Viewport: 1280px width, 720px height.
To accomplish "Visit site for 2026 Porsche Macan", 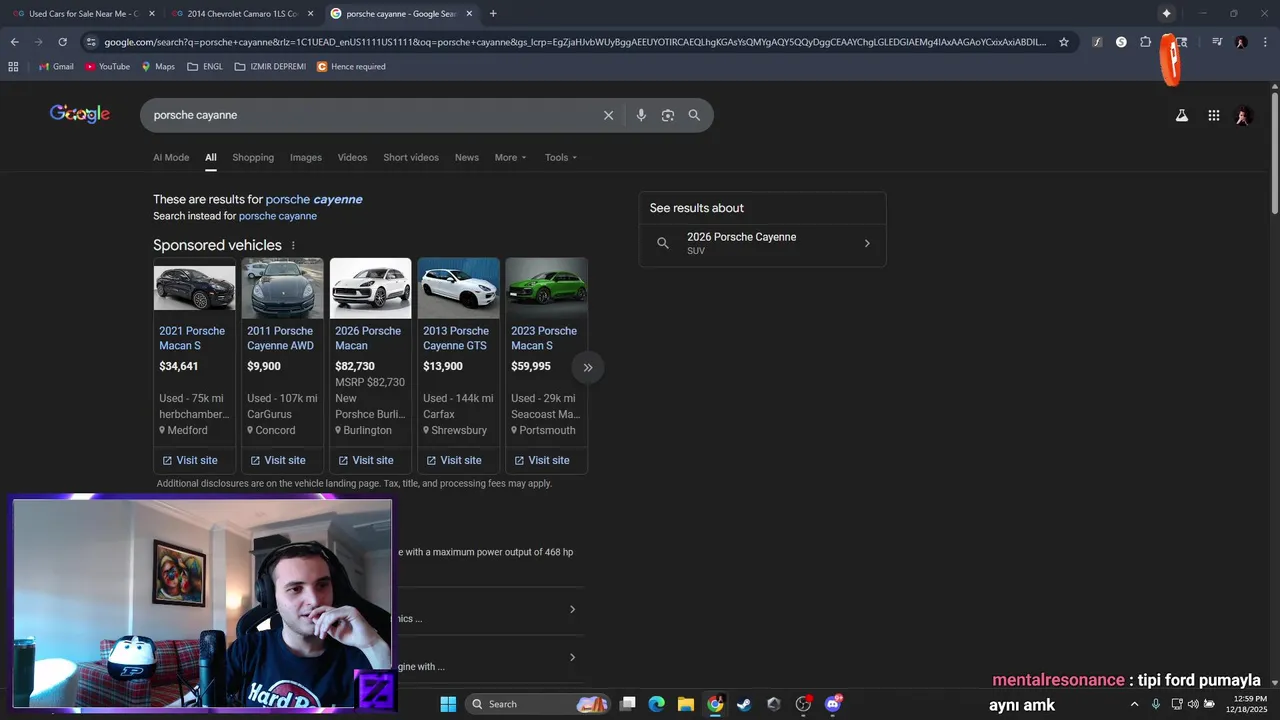I will pyautogui.click(x=365, y=460).
